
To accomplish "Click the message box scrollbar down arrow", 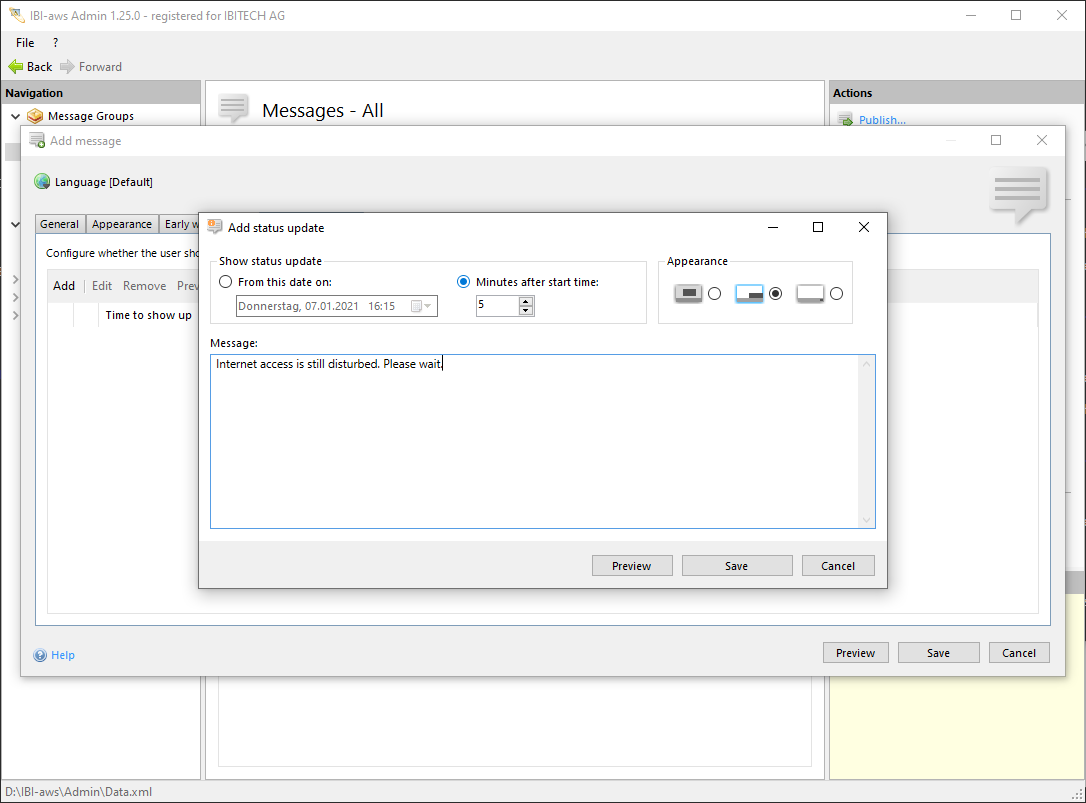I will point(867,520).
